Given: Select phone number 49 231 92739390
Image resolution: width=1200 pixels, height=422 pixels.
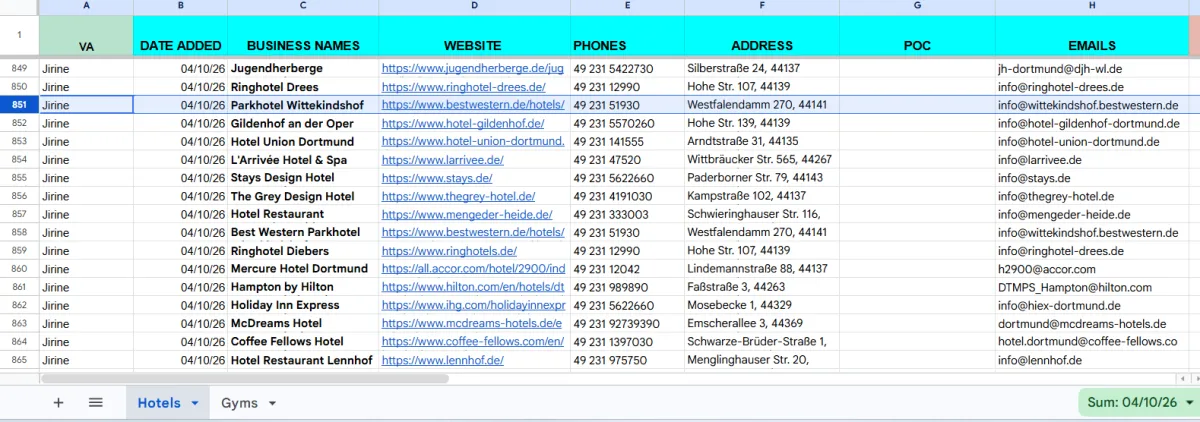Looking at the screenshot, I should (x=626, y=324).
